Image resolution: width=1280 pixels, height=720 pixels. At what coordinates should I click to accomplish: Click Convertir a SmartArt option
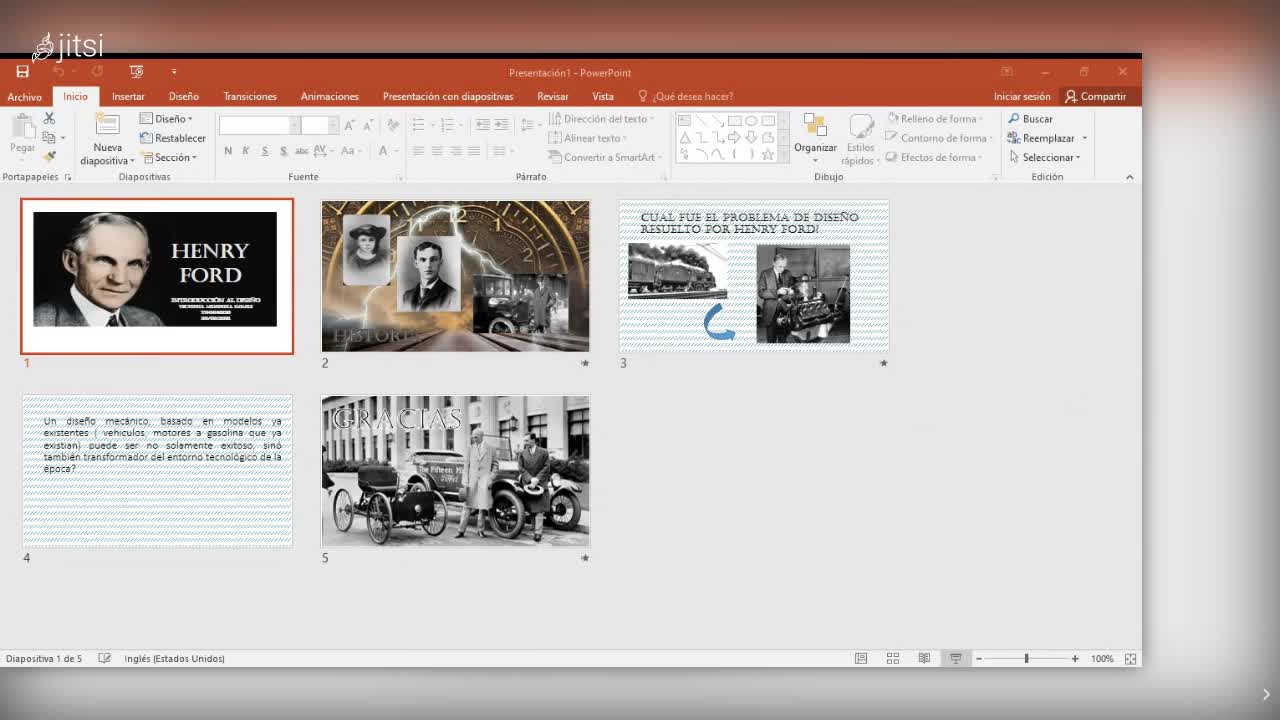pos(605,157)
